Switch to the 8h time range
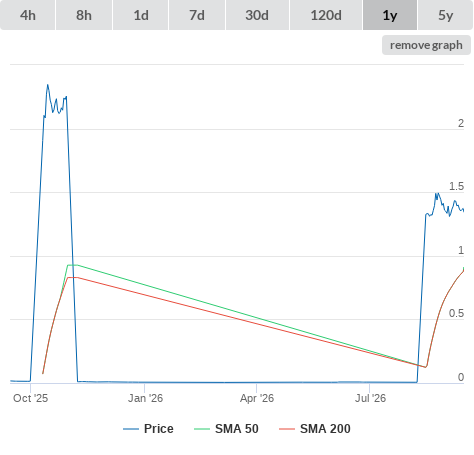 tap(84, 15)
